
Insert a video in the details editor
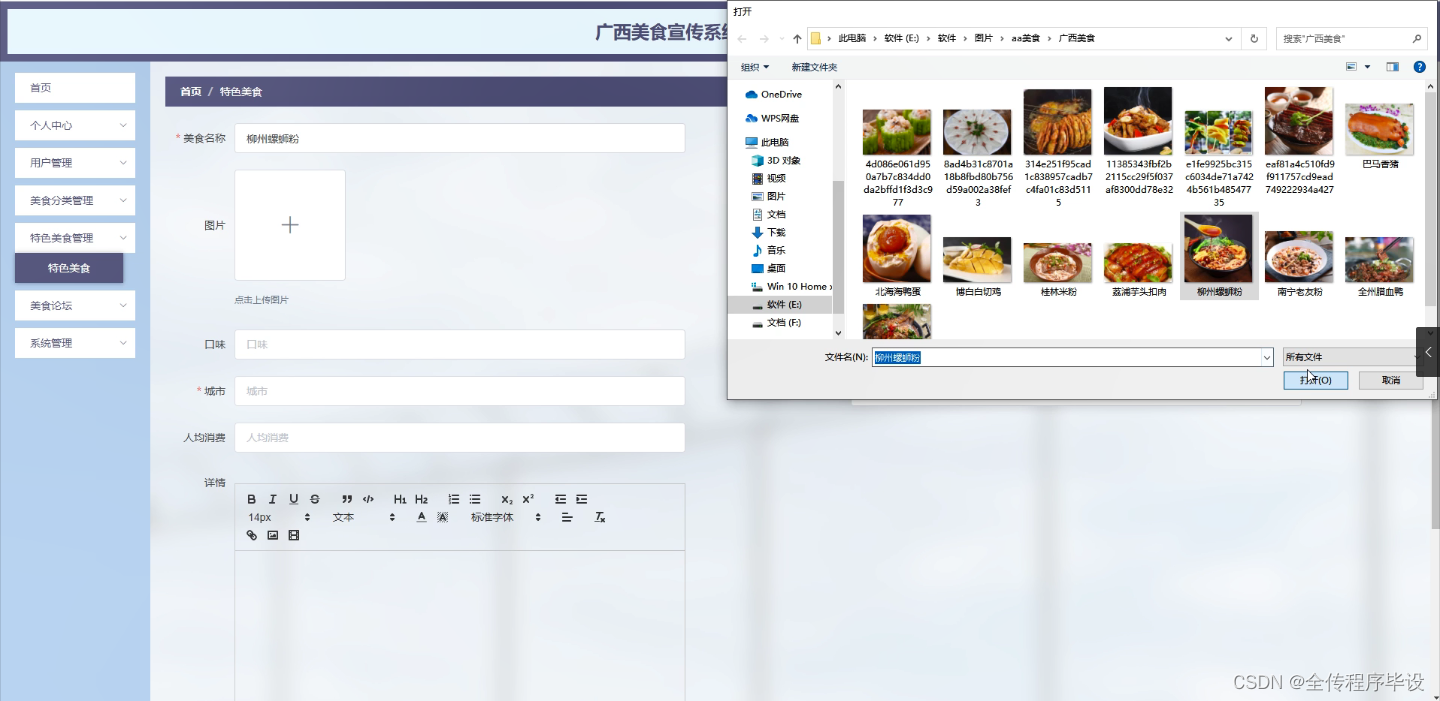[x=294, y=534]
